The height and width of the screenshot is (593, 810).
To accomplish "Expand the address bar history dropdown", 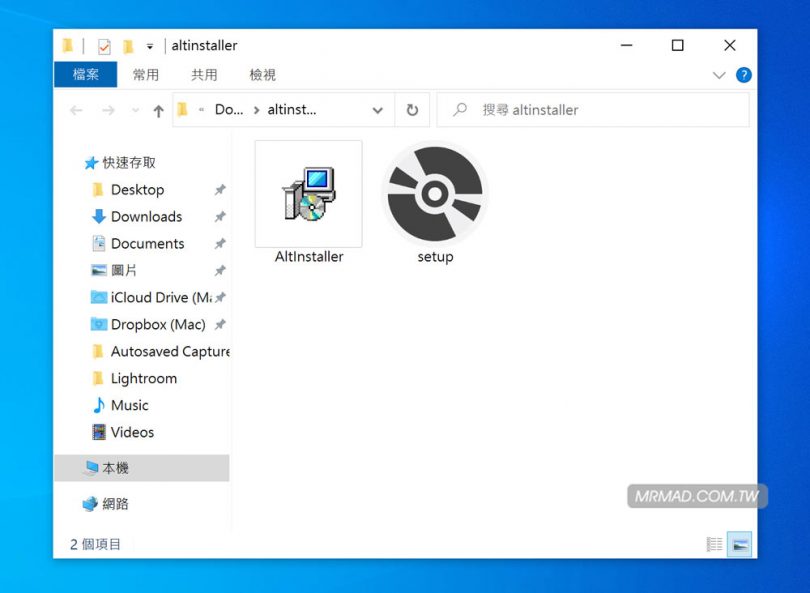I will 377,110.
